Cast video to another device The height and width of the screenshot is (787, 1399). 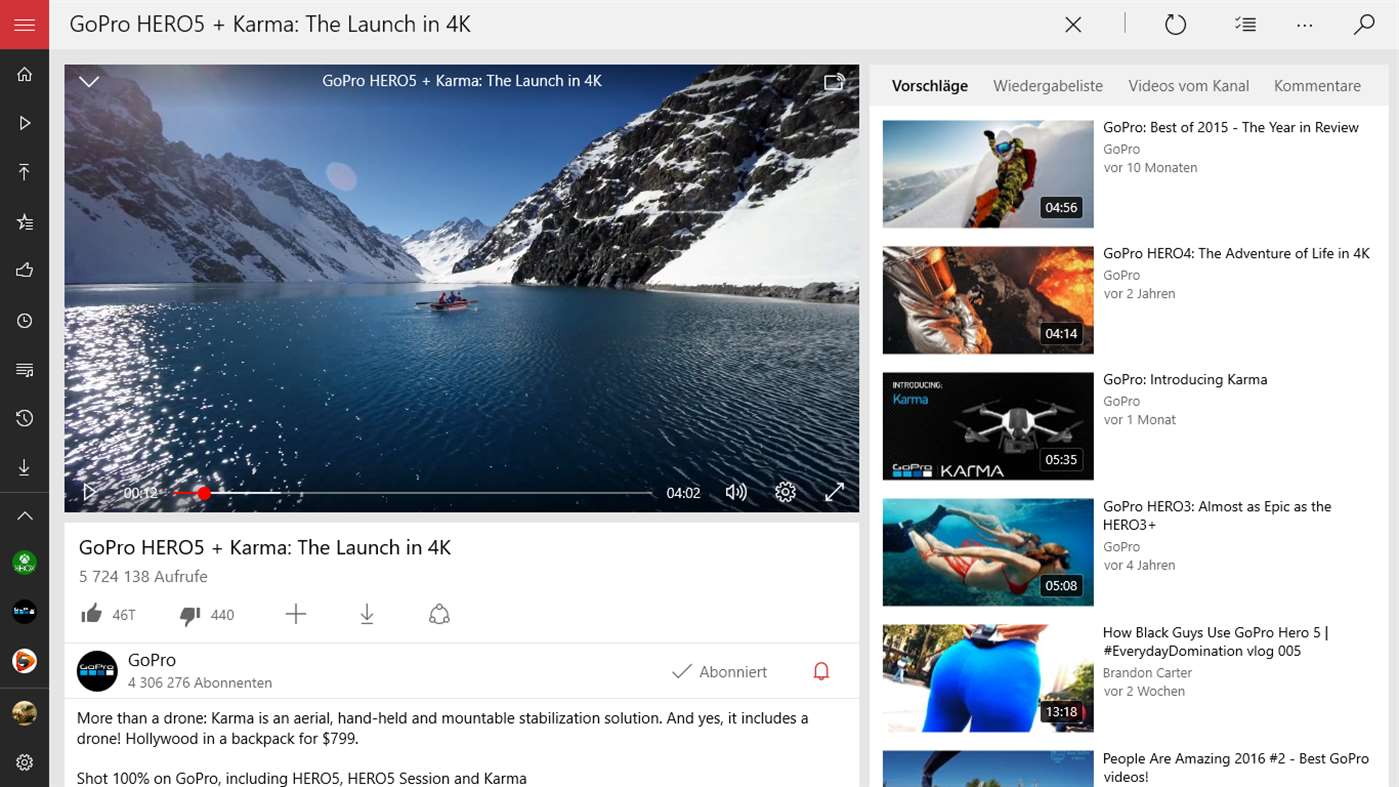(834, 82)
